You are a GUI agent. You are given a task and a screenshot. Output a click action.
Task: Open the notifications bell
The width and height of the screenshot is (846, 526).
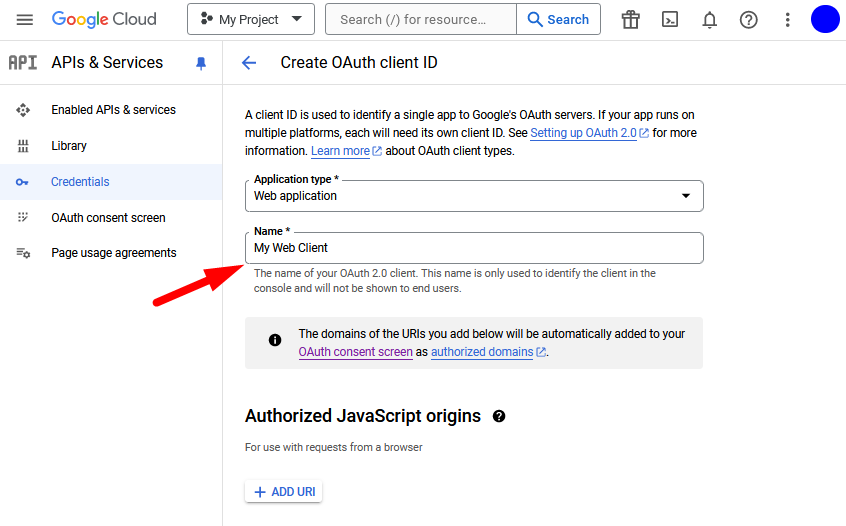coord(709,20)
